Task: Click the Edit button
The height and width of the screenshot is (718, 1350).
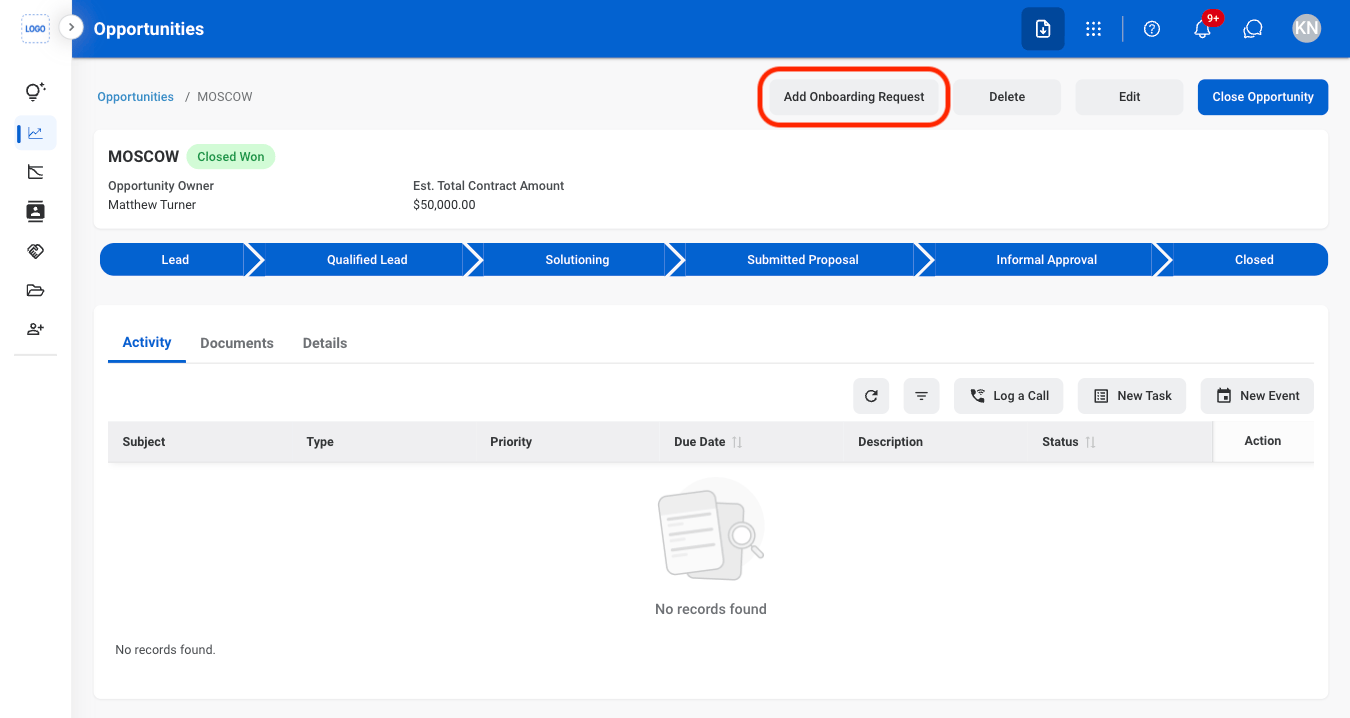Action: point(1130,97)
